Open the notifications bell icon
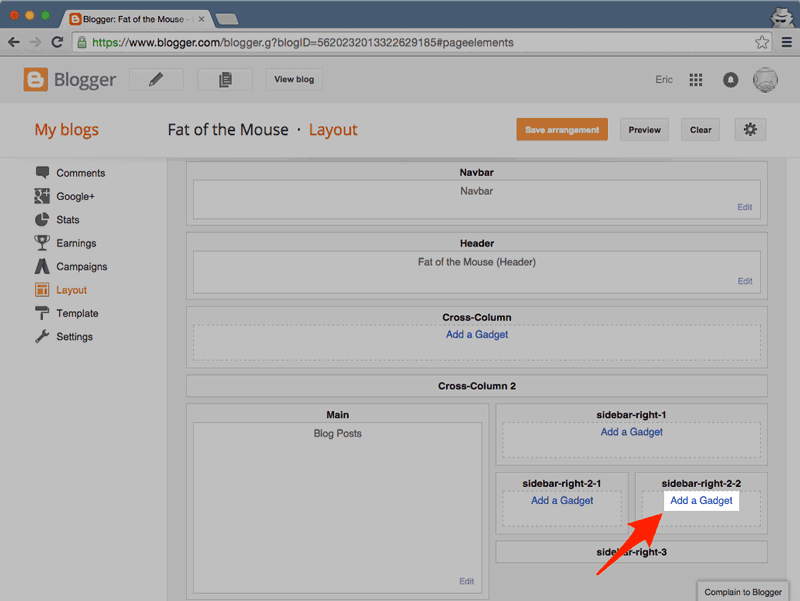The image size is (800, 601). pyautogui.click(x=731, y=80)
